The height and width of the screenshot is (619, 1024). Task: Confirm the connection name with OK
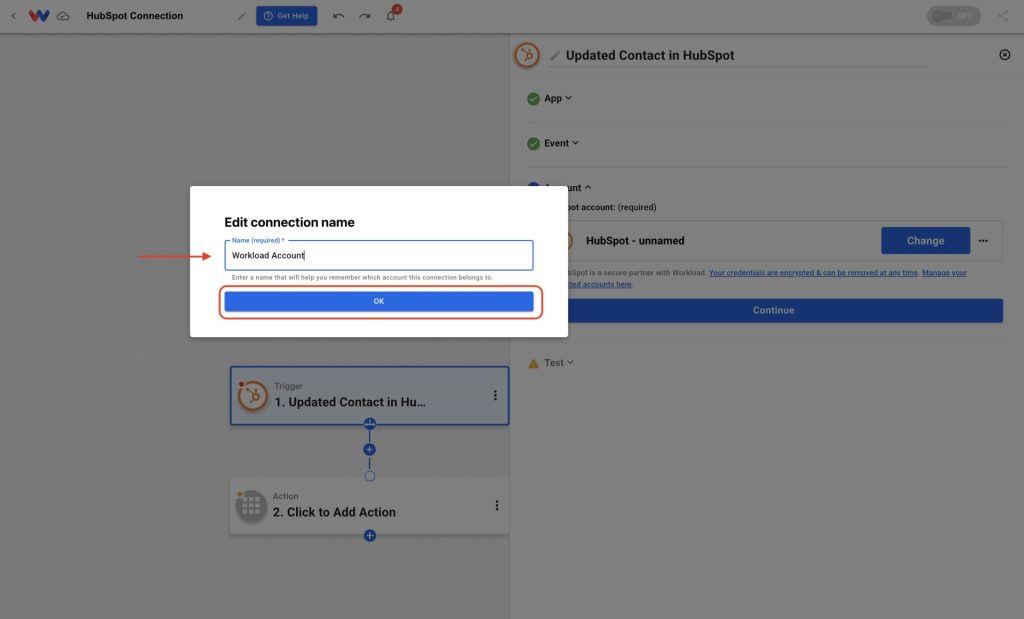click(x=379, y=301)
